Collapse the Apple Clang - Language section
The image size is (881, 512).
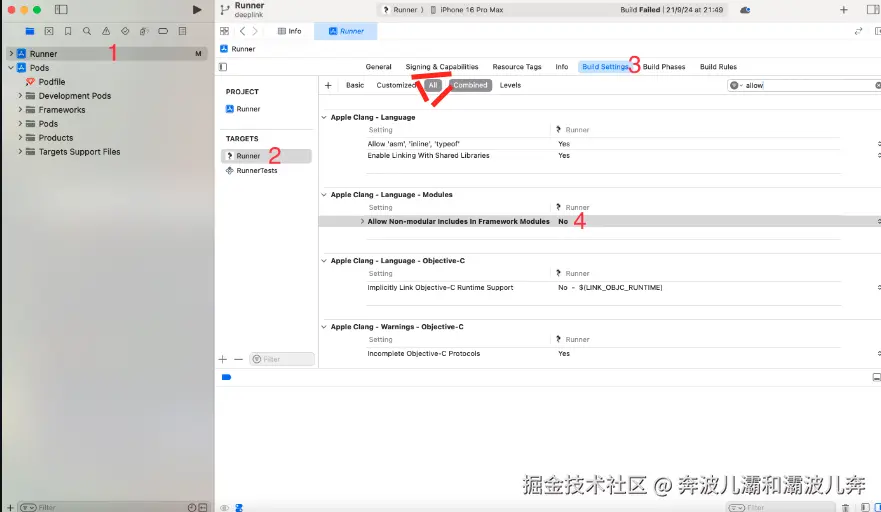[x=324, y=117]
